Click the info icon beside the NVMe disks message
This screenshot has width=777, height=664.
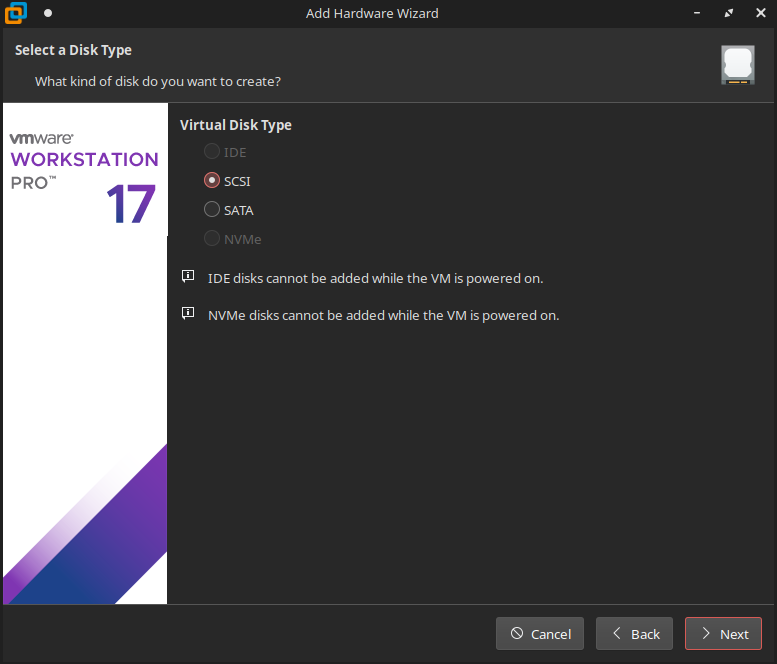click(188, 314)
